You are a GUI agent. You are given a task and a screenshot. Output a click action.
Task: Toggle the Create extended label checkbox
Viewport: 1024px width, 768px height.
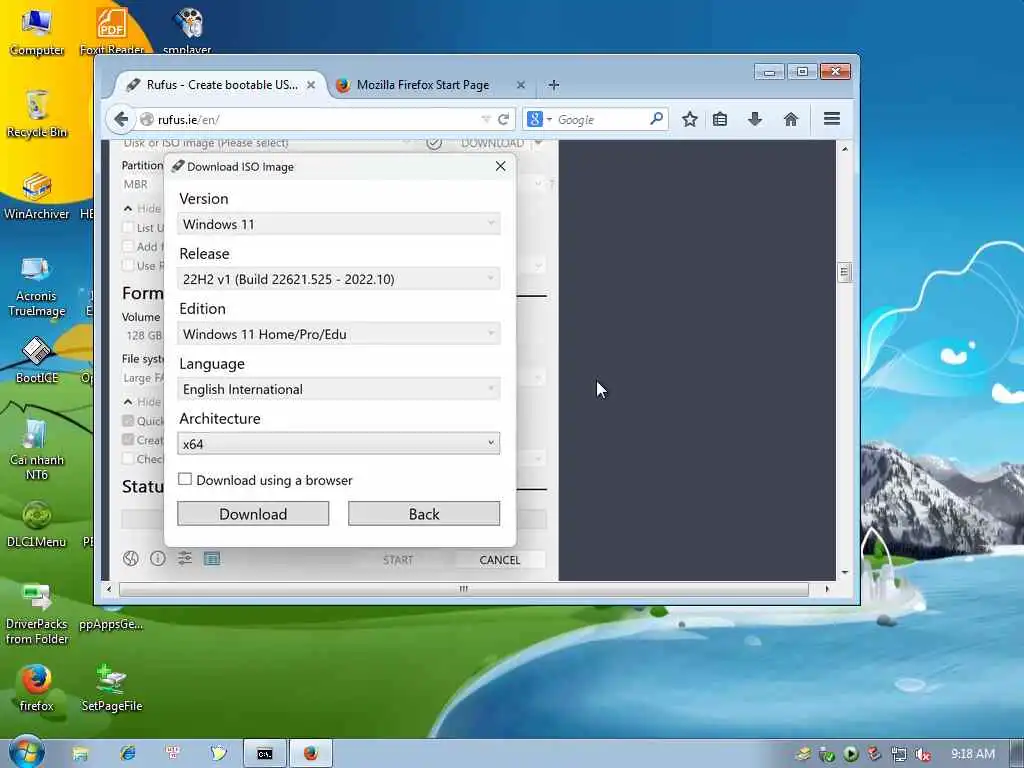[128, 440]
